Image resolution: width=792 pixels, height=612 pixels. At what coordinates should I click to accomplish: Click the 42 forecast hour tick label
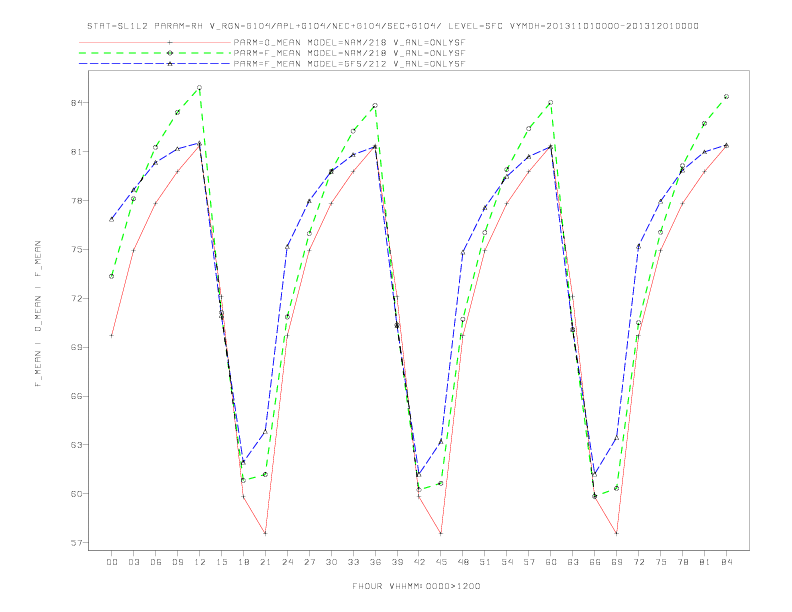pos(419,562)
